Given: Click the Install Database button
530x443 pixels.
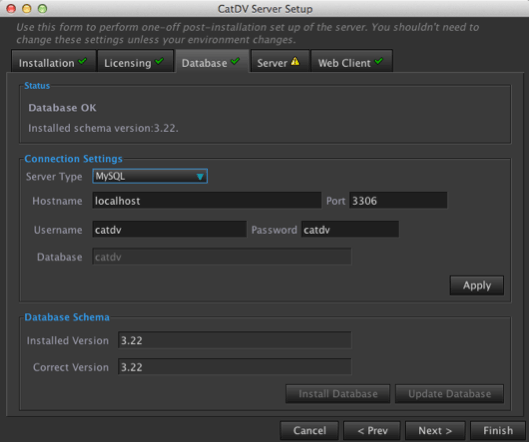Looking at the screenshot, I should (x=338, y=394).
